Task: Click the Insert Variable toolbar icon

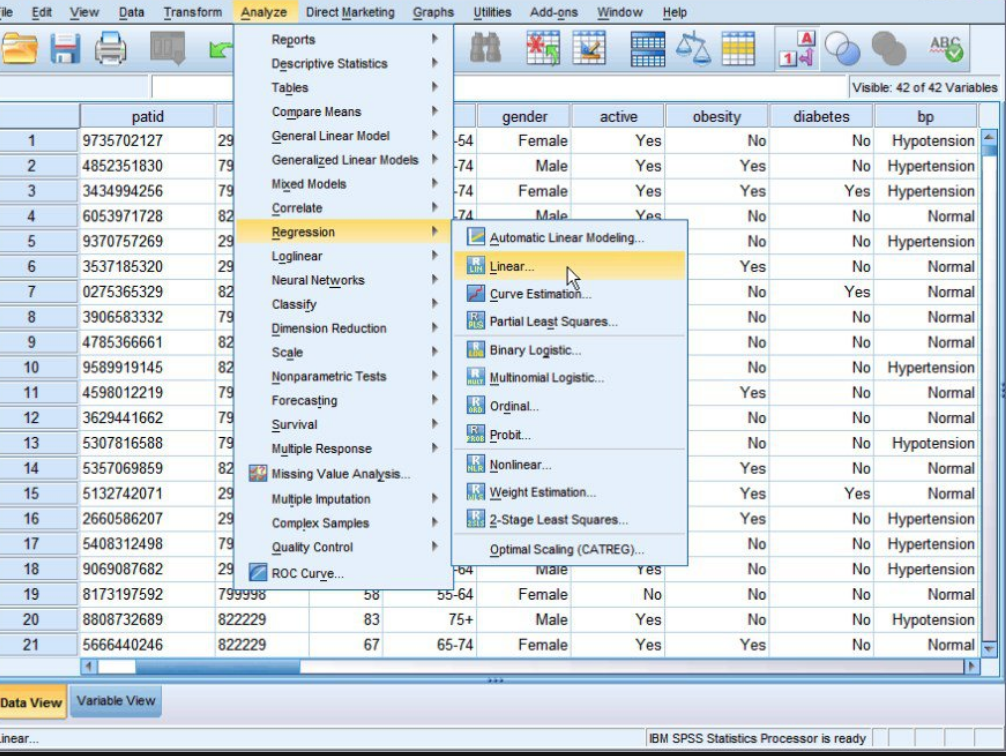Action: pos(589,49)
